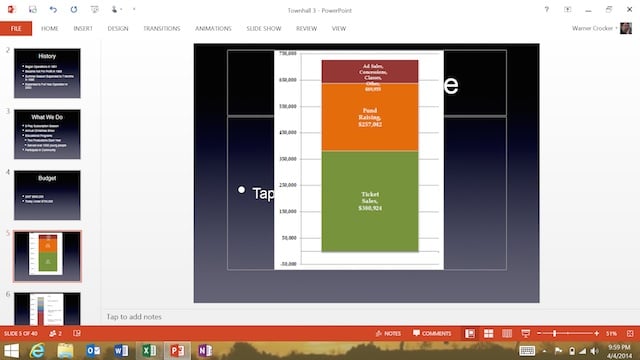Expand Customize Quick Access Toolbar dropdown
Screen dimensions: 640x360
point(134,9)
